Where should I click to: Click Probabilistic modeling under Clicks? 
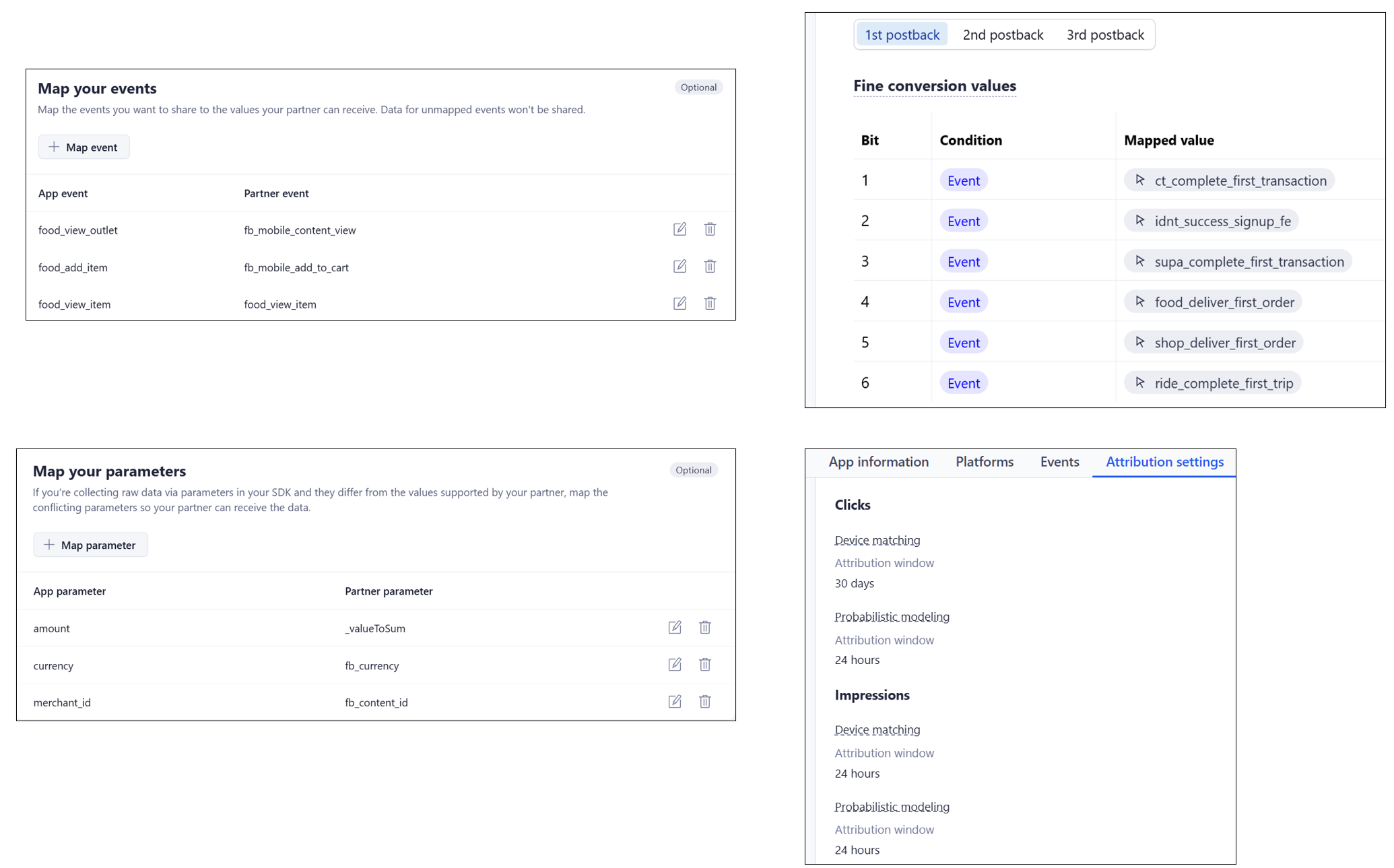[x=892, y=617]
